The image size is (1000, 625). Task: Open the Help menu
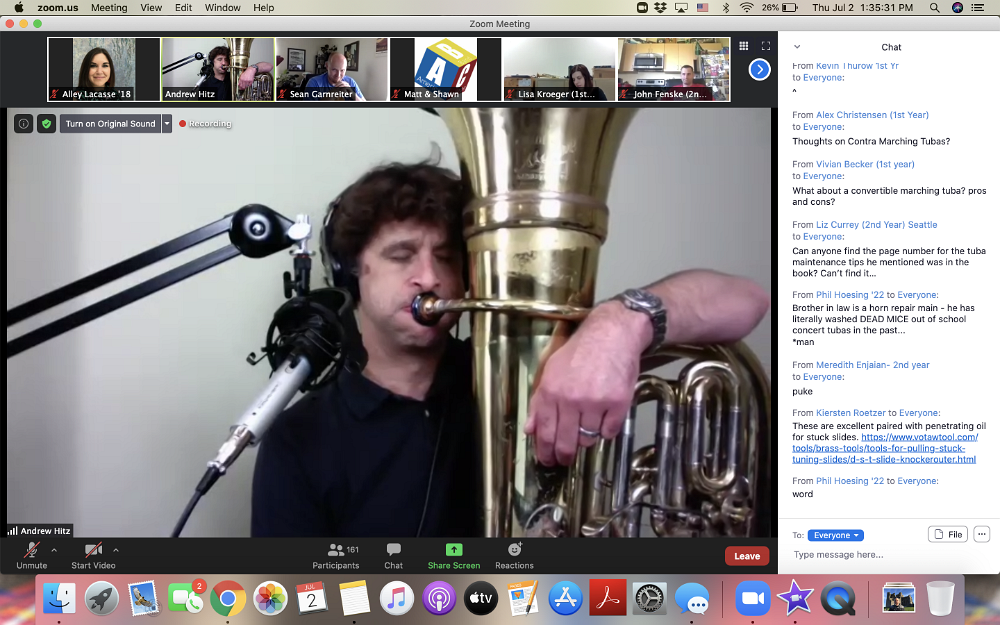pos(263,8)
